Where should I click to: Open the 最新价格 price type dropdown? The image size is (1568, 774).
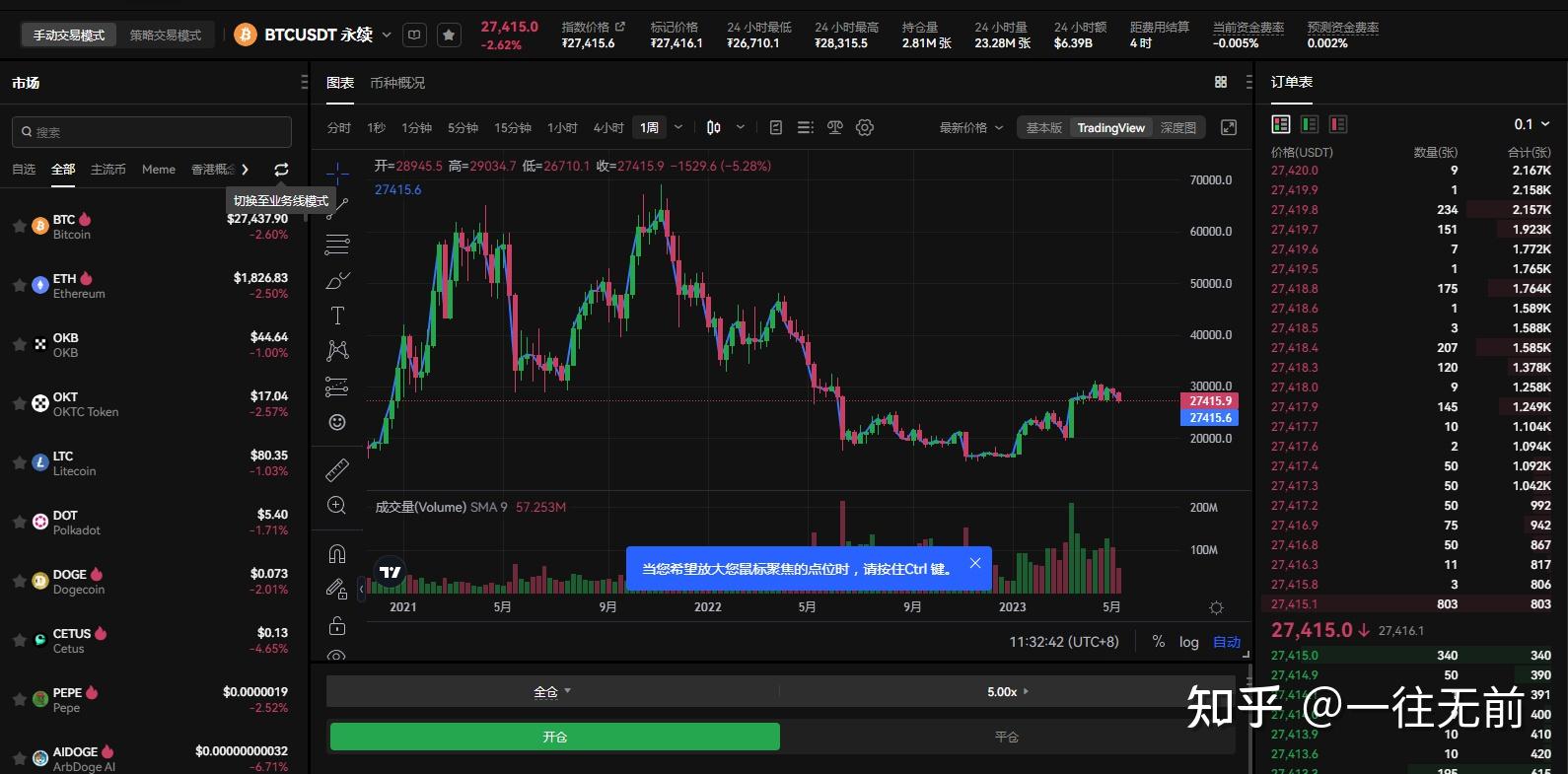pos(970,128)
